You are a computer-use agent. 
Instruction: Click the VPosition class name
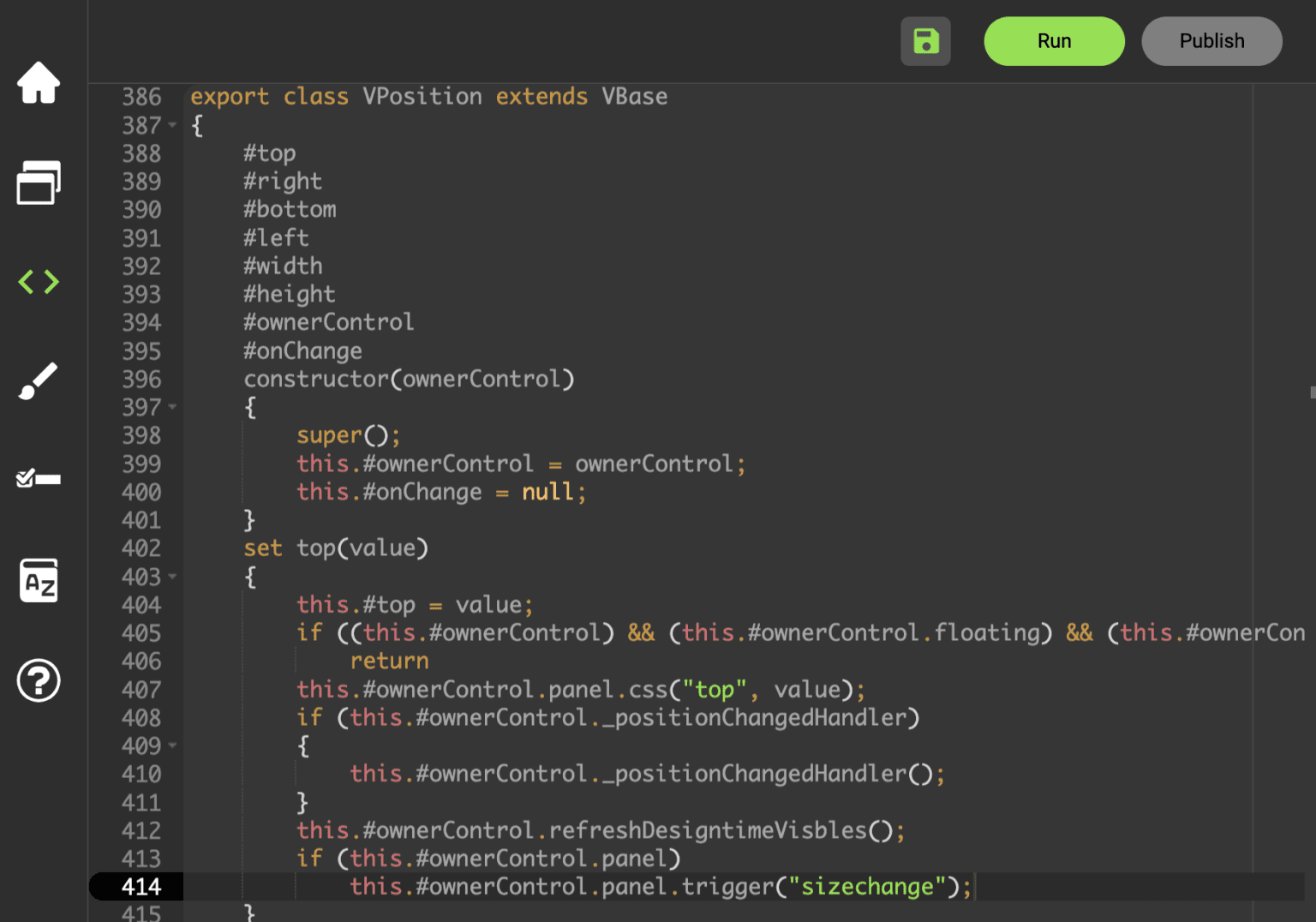[422, 97]
